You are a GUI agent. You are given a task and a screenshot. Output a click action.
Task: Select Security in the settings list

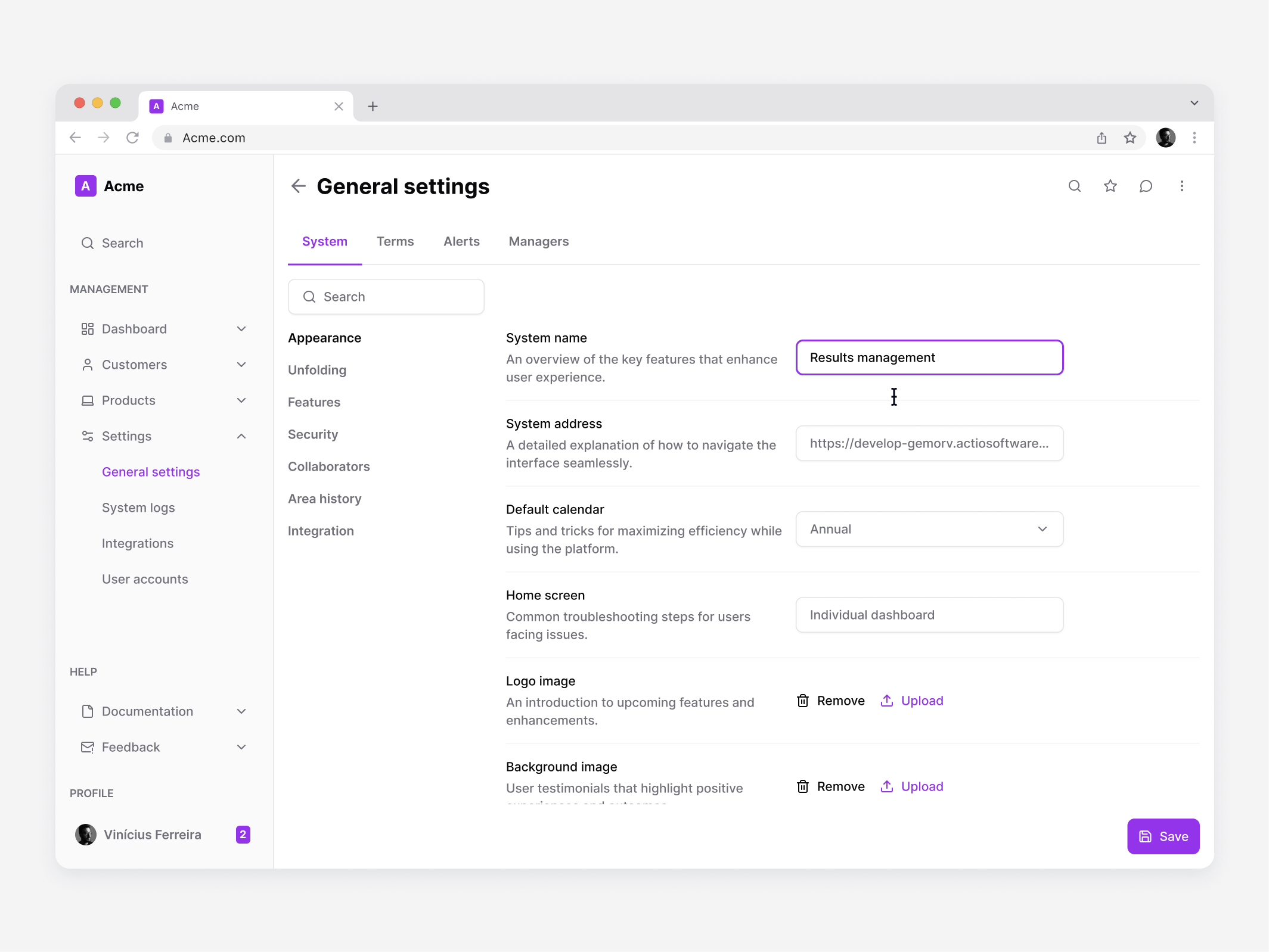[x=313, y=434]
